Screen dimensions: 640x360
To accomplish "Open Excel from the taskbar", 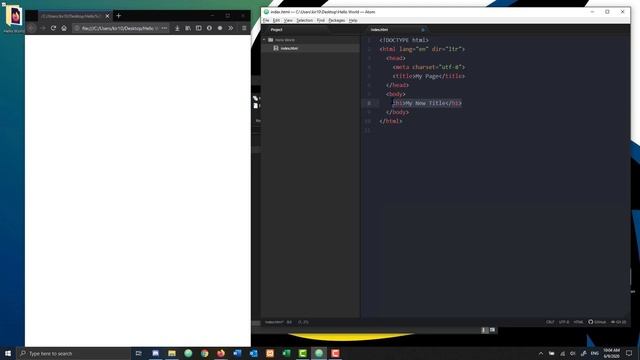I will point(286,353).
